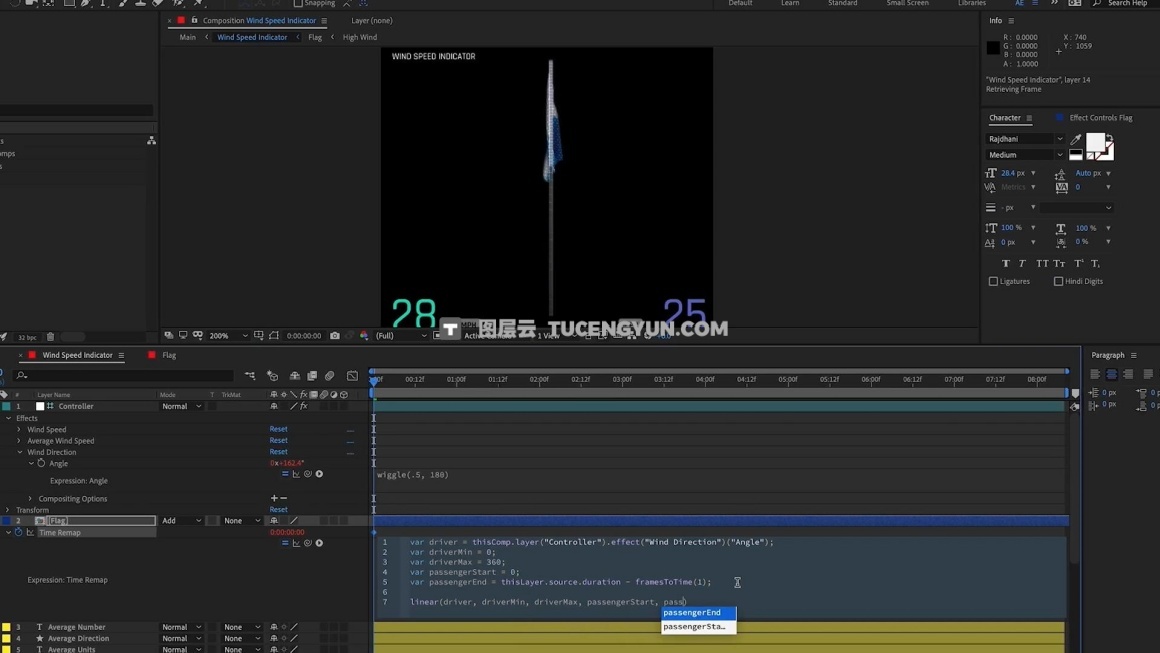Screen dimensions: 1160x653
Task: Select the Small Screen workspace
Action: (x=908, y=3)
